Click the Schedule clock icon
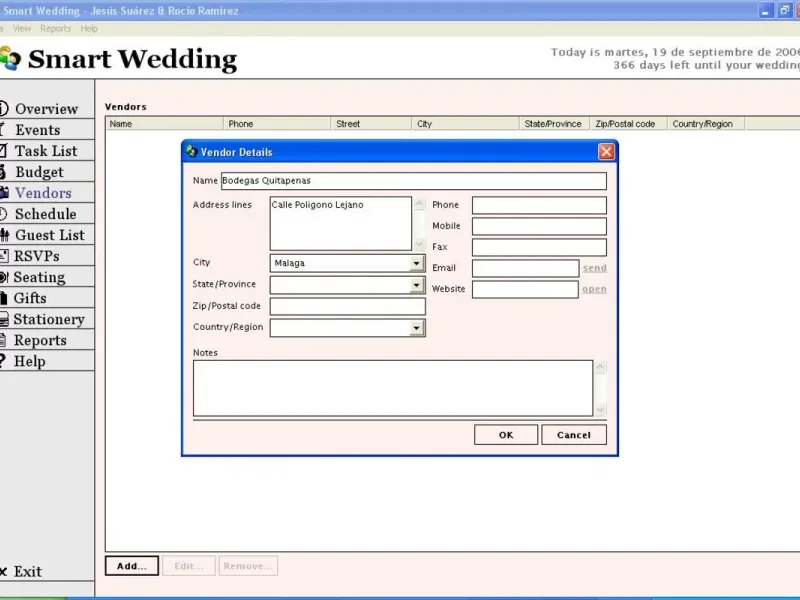 point(3,214)
